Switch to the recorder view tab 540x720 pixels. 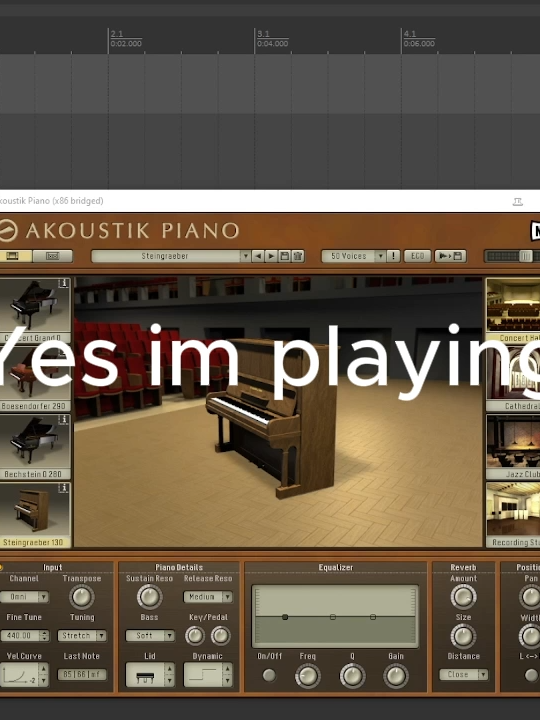(53, 256)
